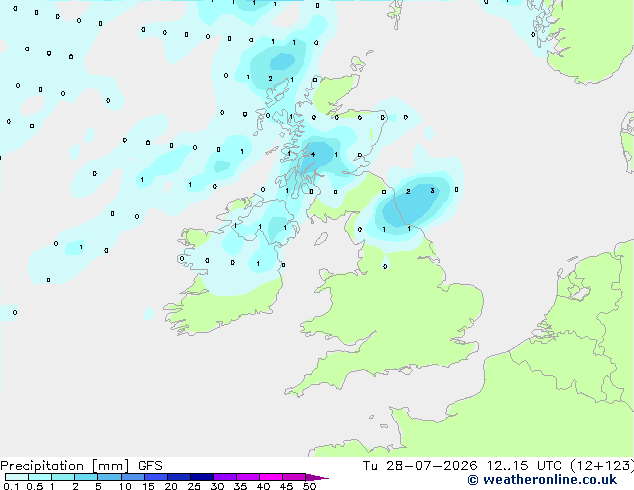The width and height of the screenshot is (634, 490).
Task: Click the magenta swatch between 40 and 45
Action: [x=271, y=477]
